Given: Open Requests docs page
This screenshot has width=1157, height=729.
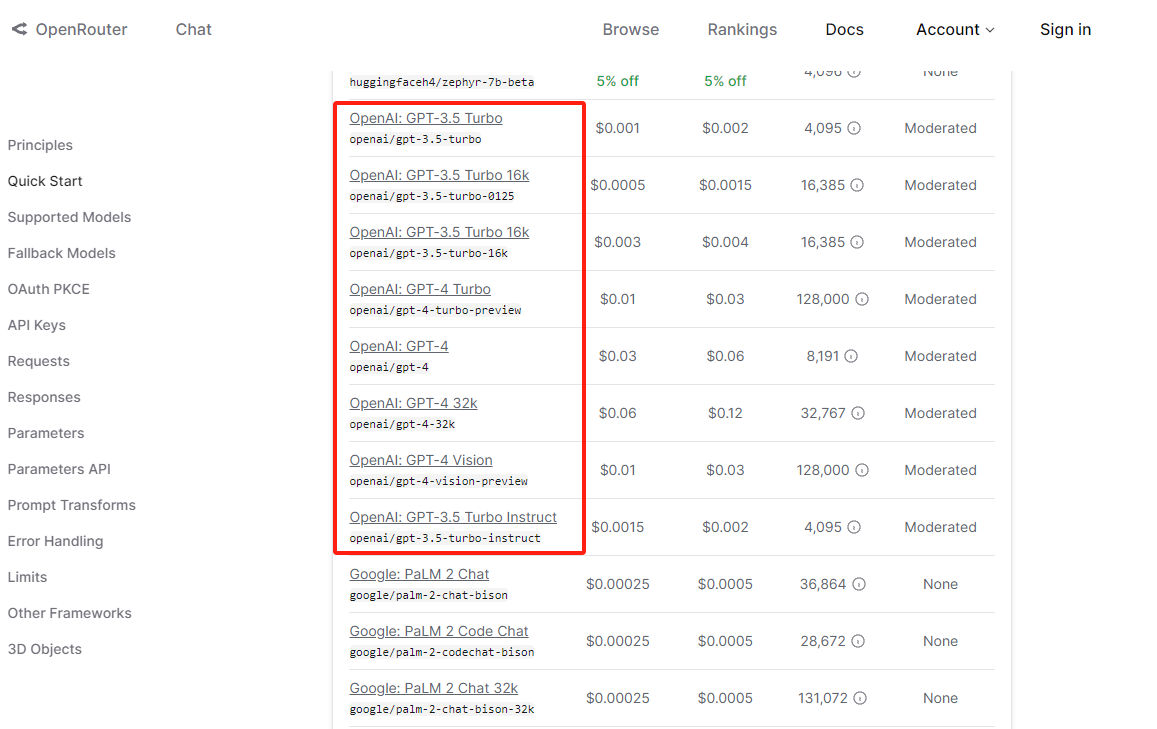Looking at the screenshot, I should click(x=38, y=362).
